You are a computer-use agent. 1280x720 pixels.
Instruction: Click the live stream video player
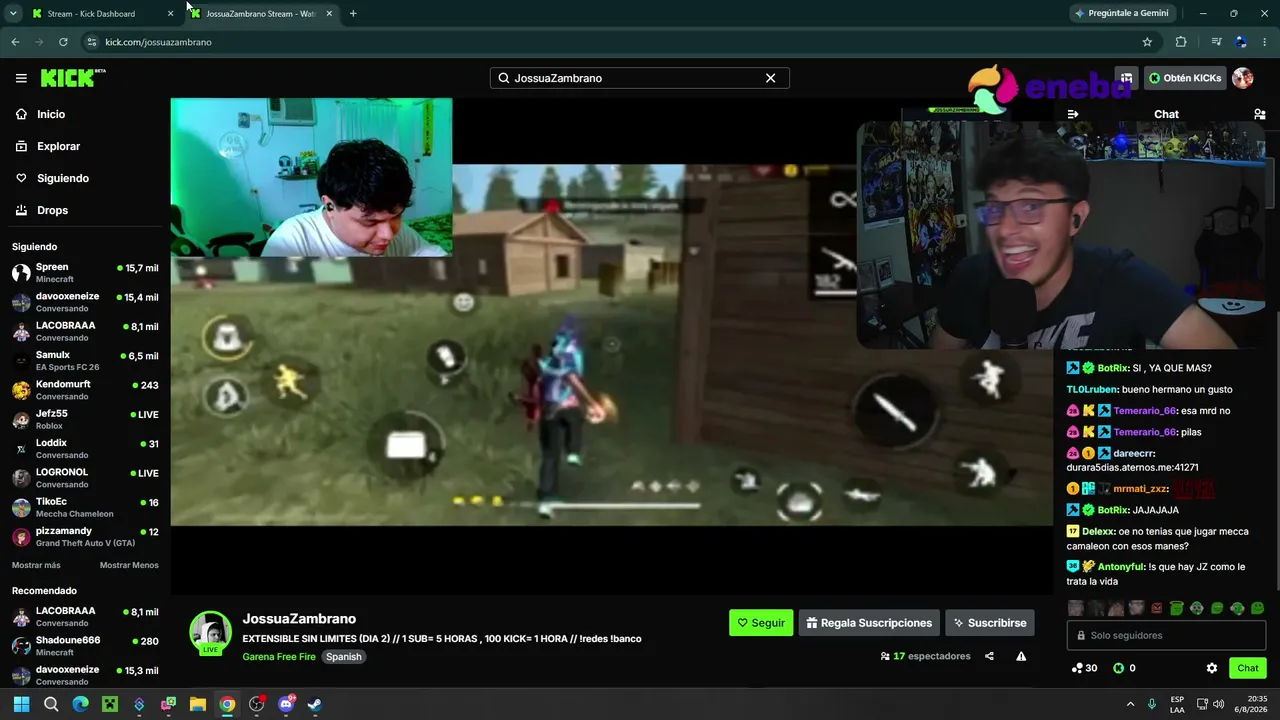(611, 345)
